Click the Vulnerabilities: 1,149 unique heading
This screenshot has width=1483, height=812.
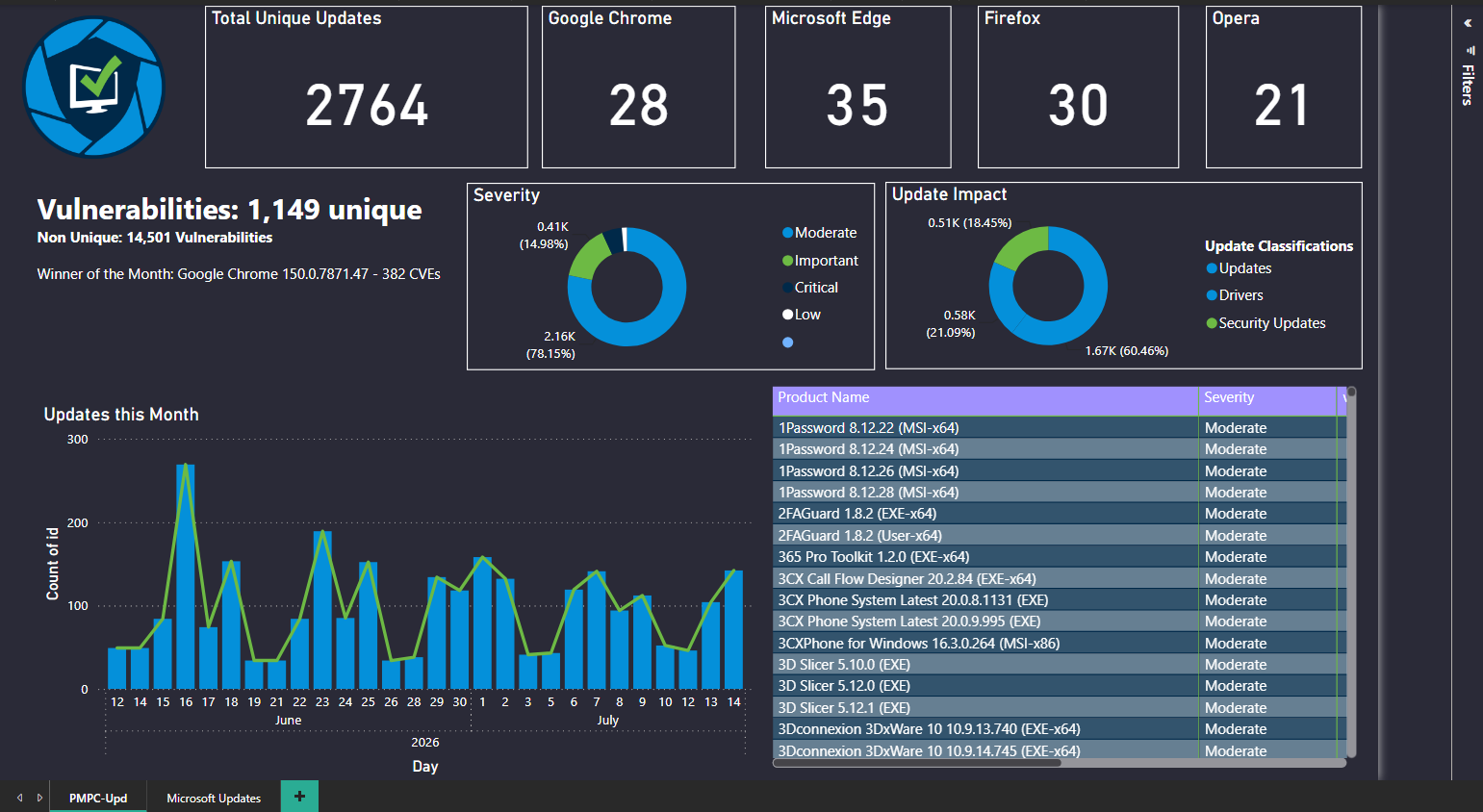click(x=229, y=209)
